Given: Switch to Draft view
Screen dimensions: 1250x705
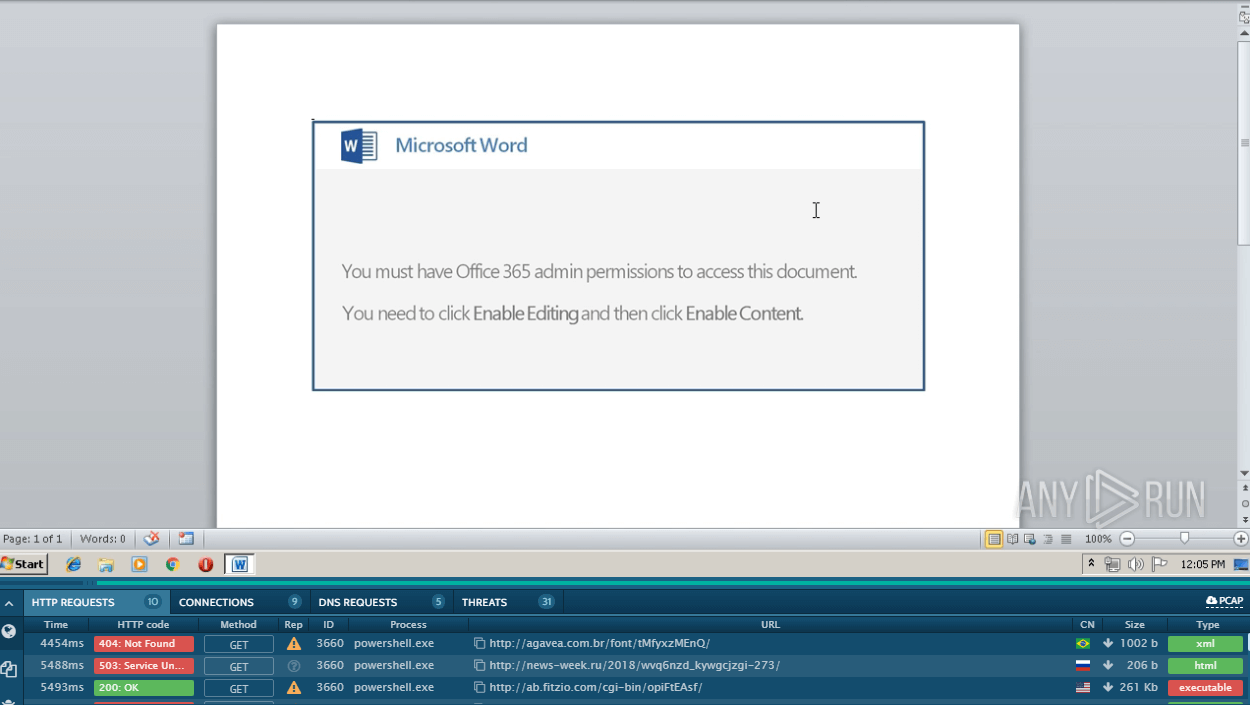Looking at the screenshot, I should pos(1066,539).
